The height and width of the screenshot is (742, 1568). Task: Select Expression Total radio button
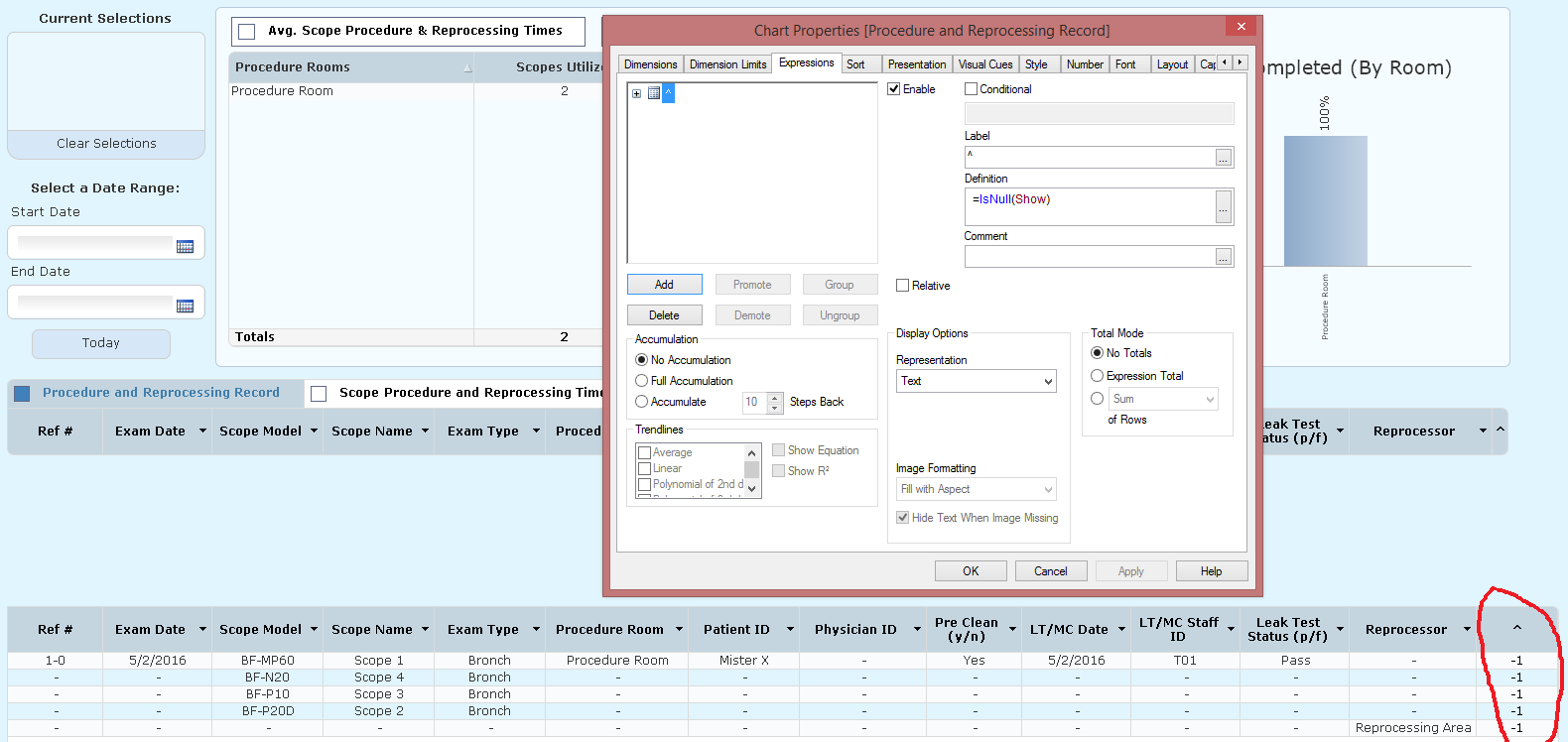(1098, 376)
